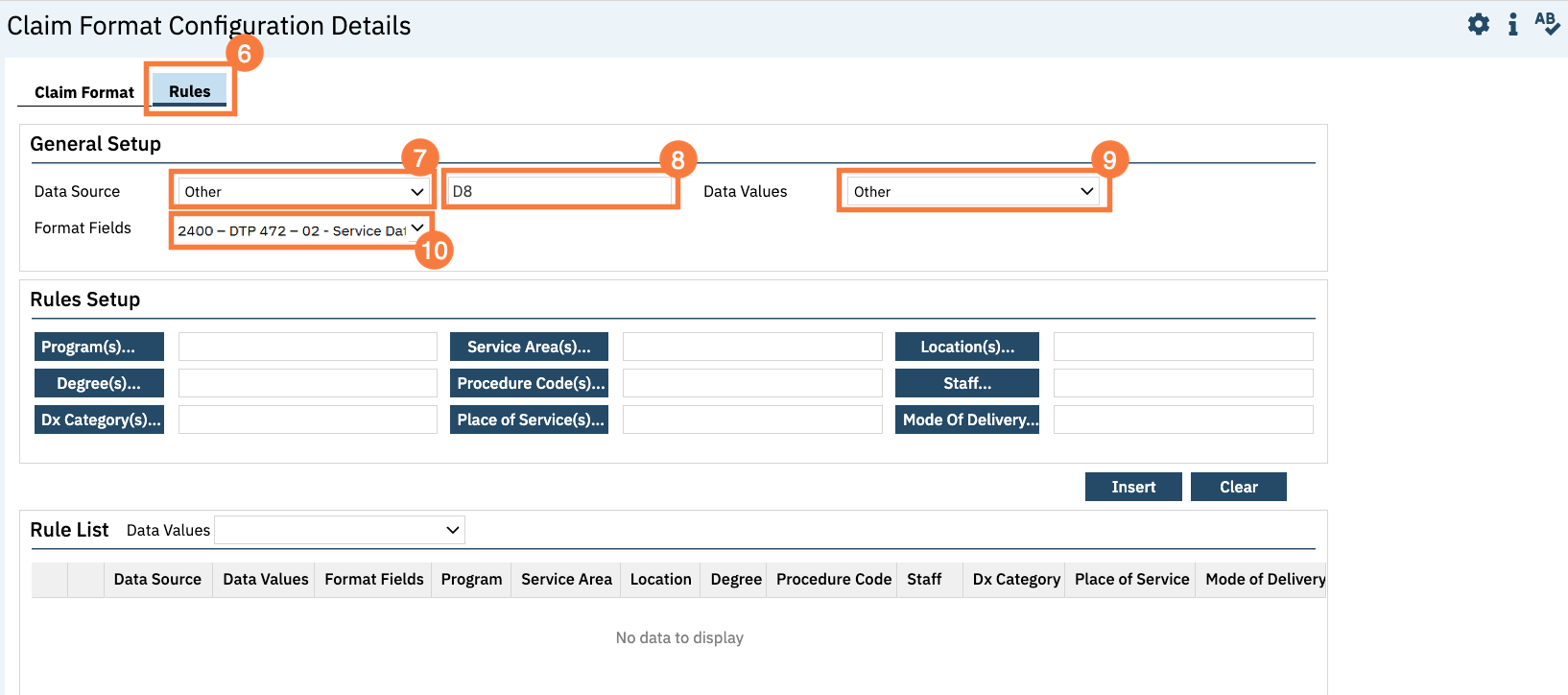Expand the Format Fields dropdown

[x=300, y=230]
